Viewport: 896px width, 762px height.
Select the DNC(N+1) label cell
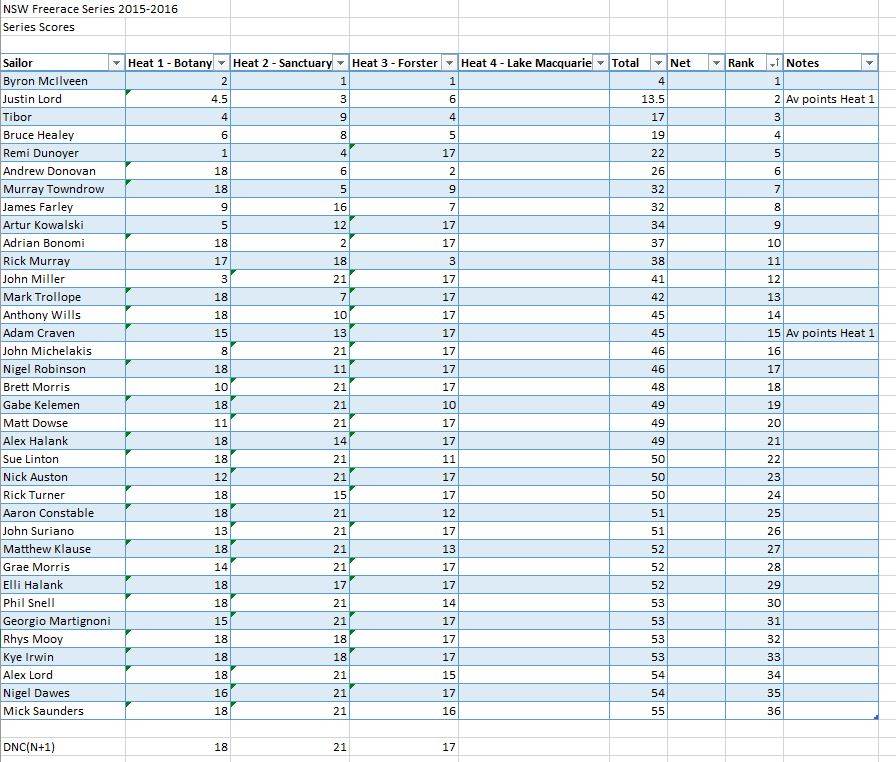point(29,747)
